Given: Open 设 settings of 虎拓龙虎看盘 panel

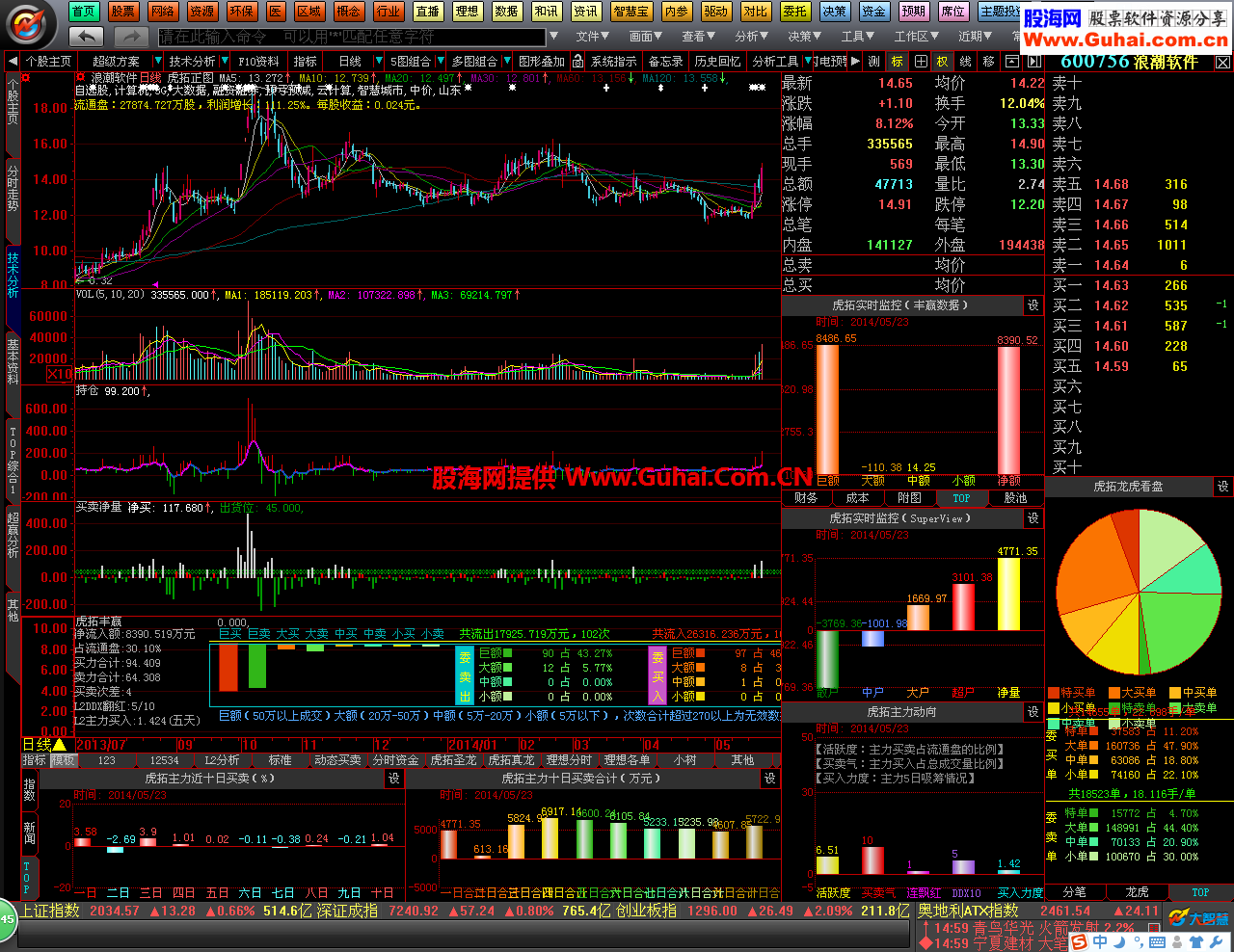Looking at the screenshot, I should 1222,487.
